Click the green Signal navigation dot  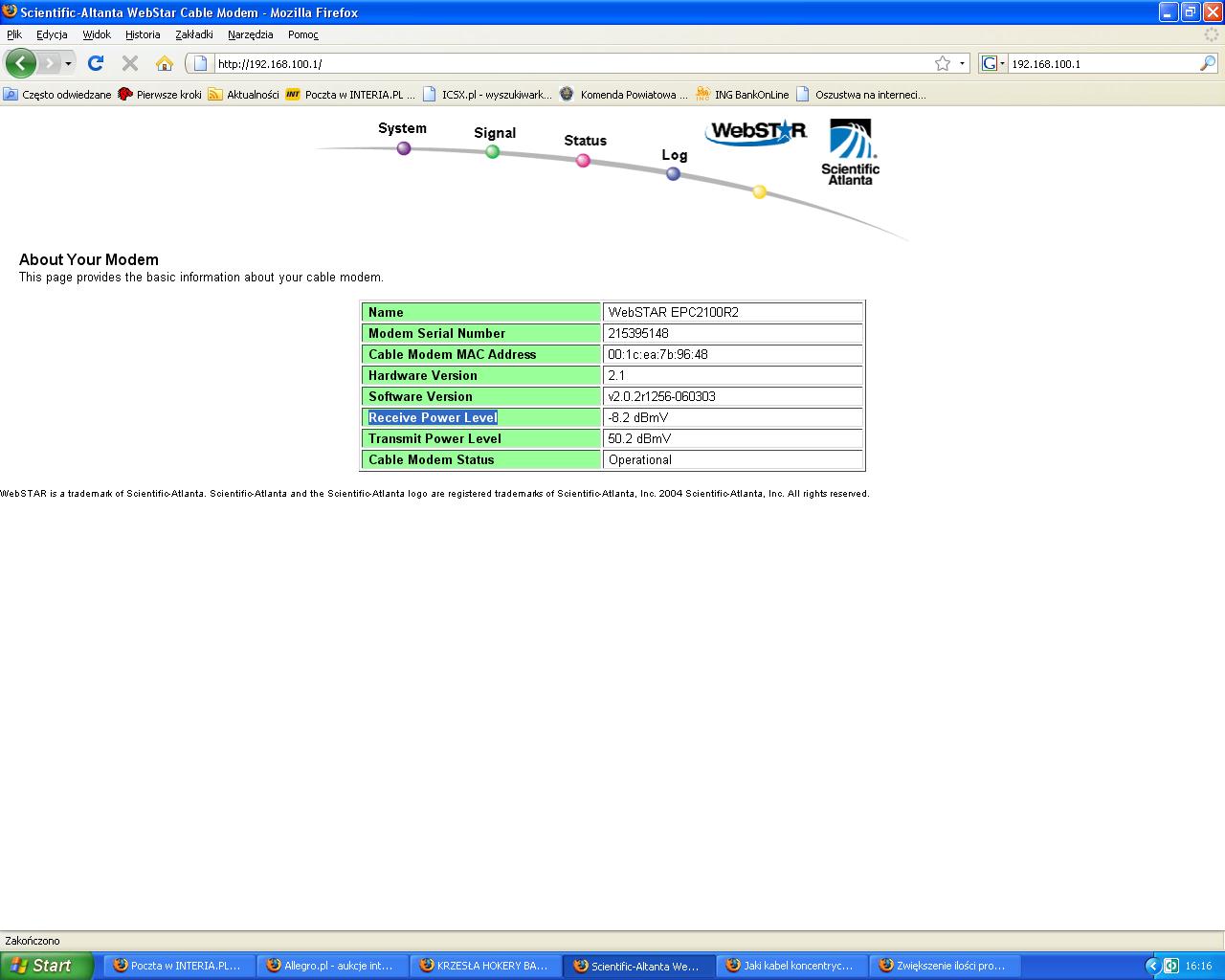click(492, 151)
